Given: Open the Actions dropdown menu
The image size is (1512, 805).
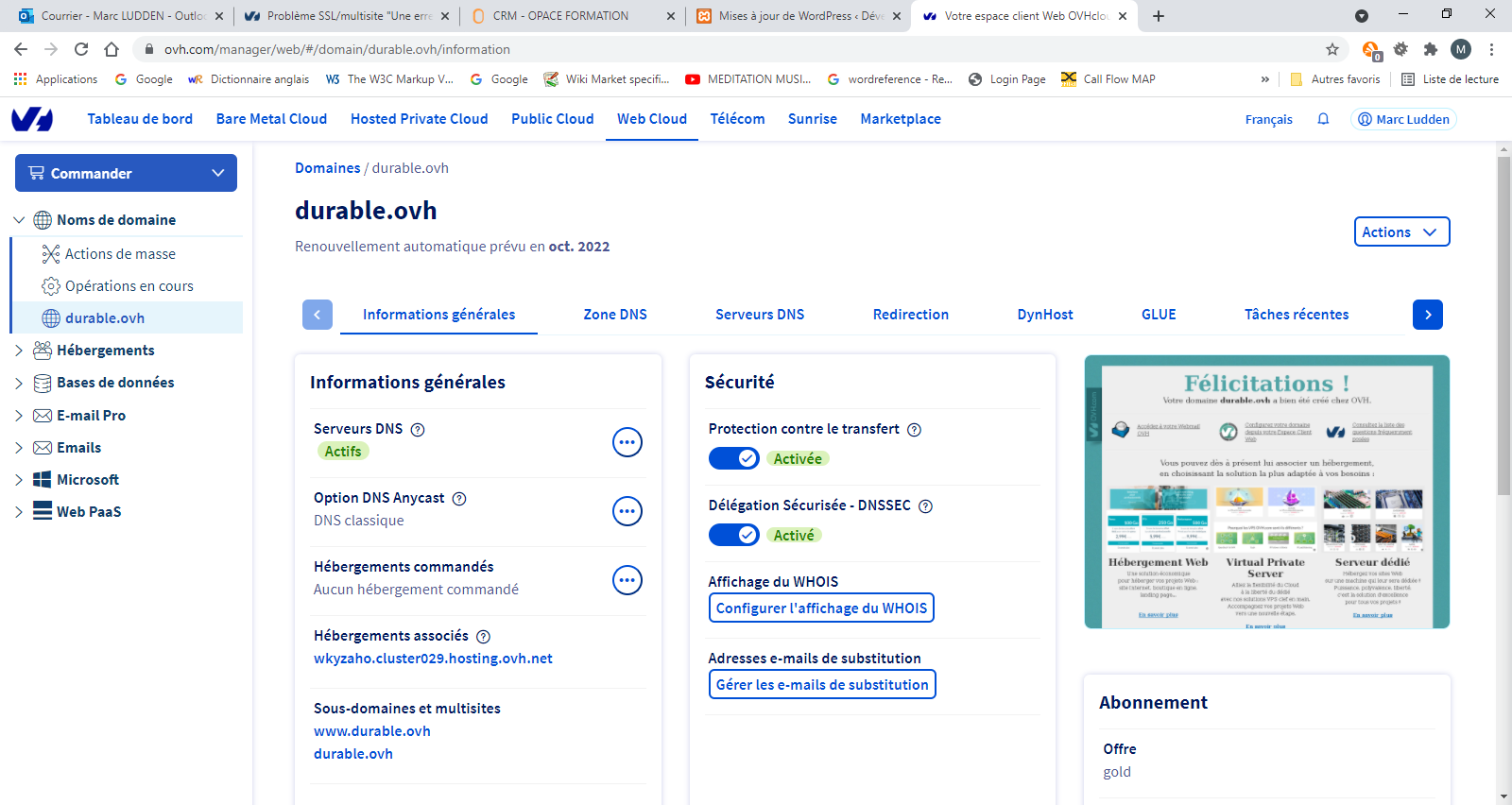Looking at the screenshot, I should click(x=1401, y=232).
